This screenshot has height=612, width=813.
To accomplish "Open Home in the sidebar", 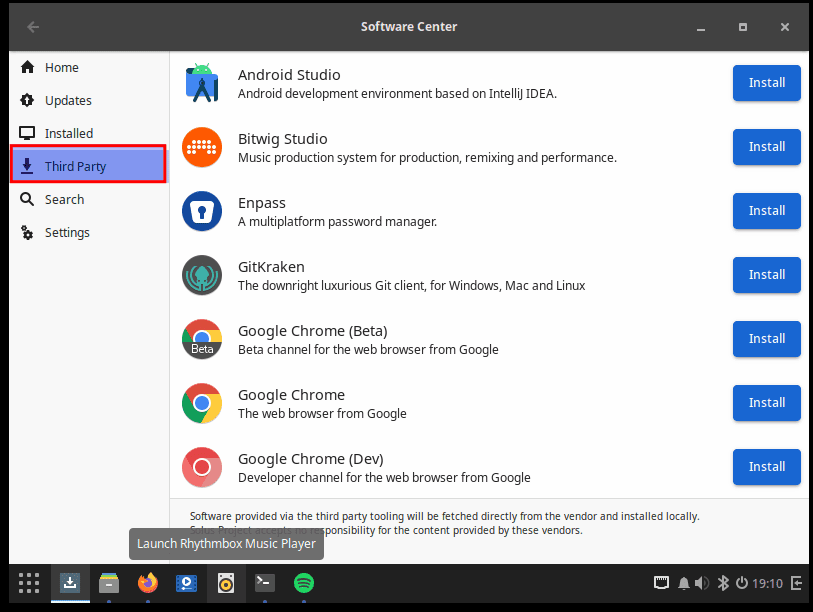I will 89,67.
